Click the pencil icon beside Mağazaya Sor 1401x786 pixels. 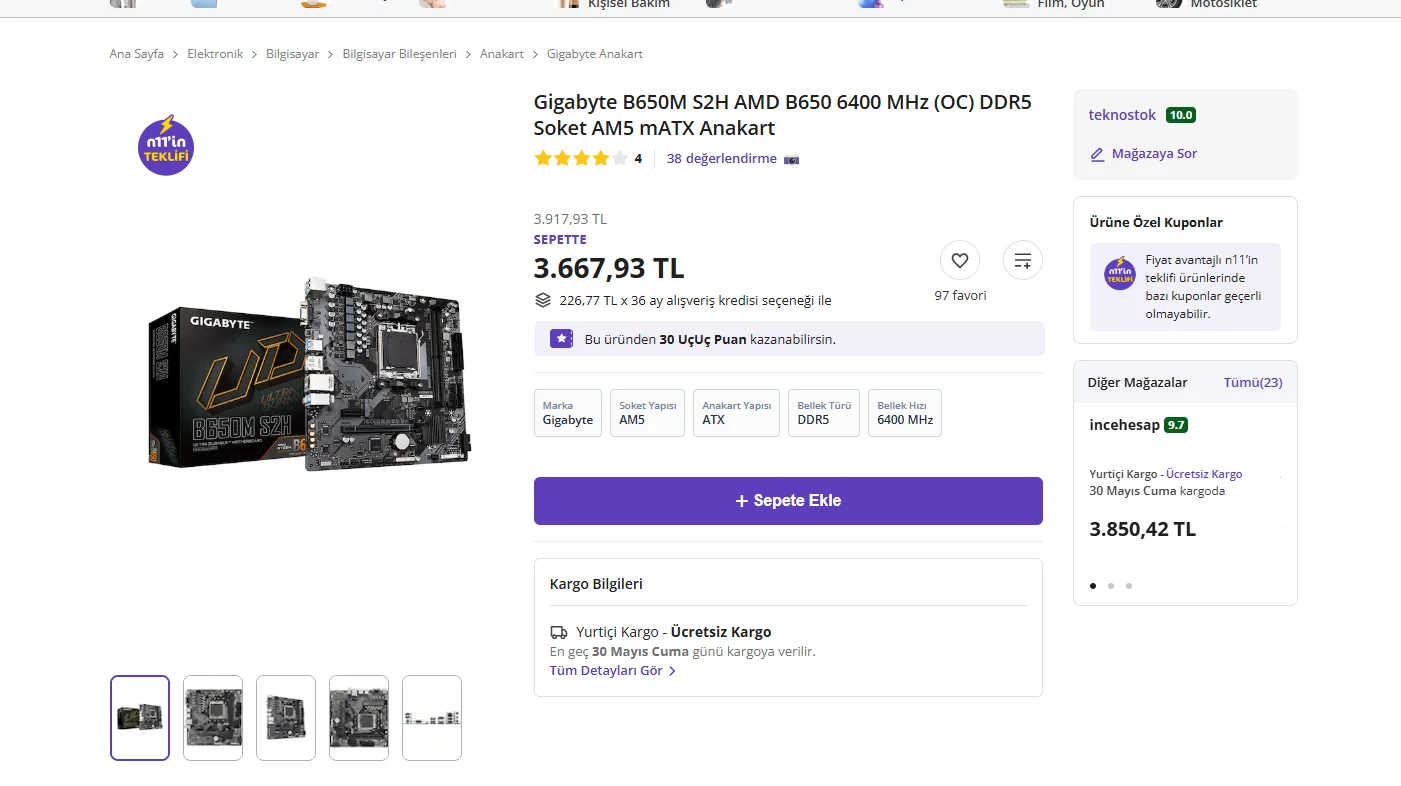pyautogui.click(x=1097, y=154)
